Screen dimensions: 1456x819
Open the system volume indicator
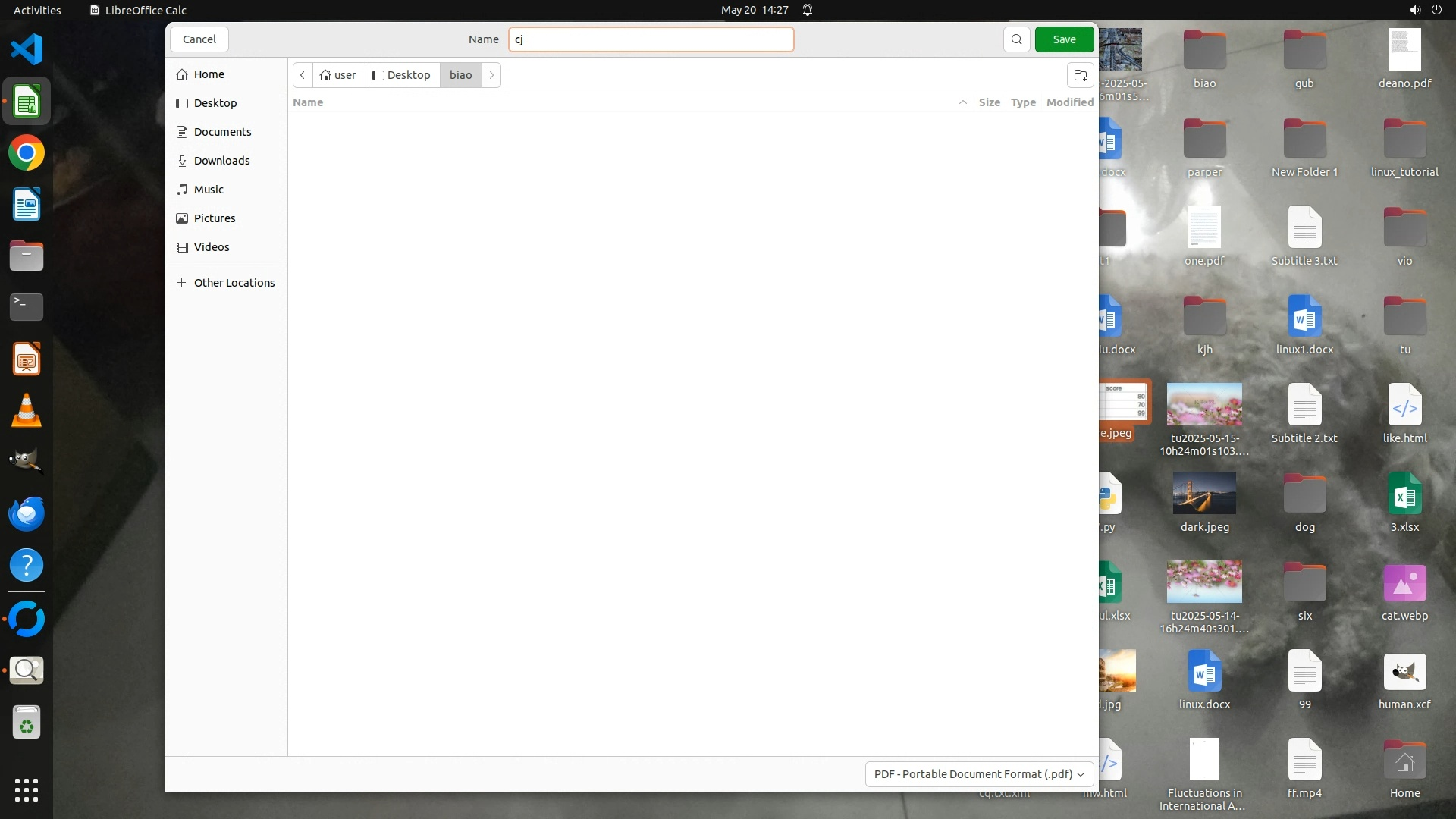[x=1414, y=10]
